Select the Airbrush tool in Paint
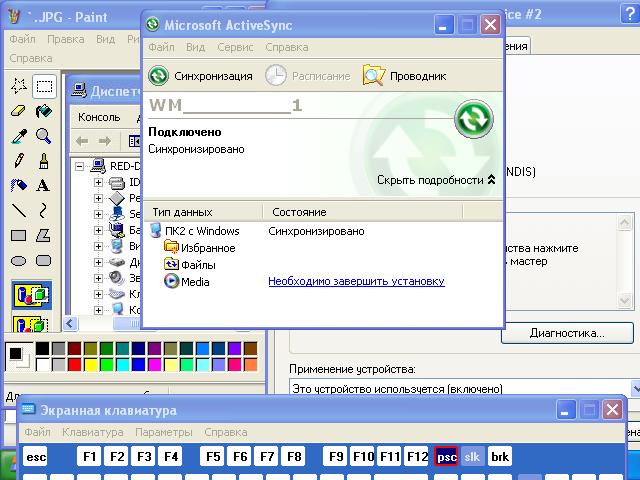640x480 pixels. 19,185
